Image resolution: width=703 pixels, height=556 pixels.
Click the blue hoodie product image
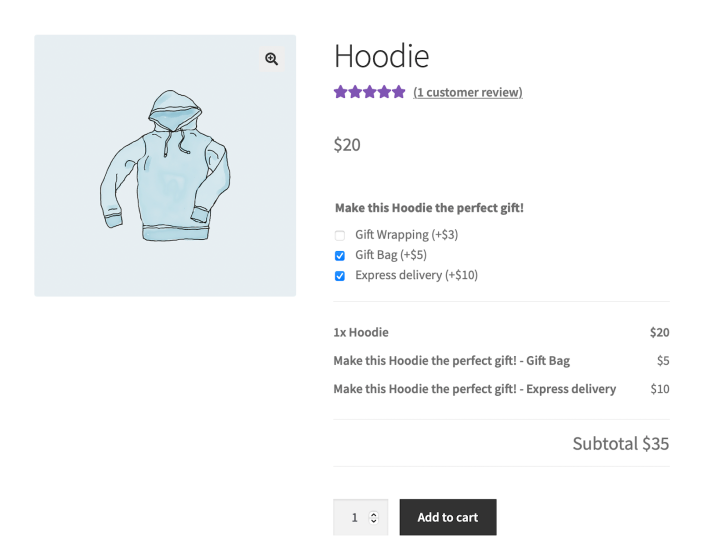[165, 166]
